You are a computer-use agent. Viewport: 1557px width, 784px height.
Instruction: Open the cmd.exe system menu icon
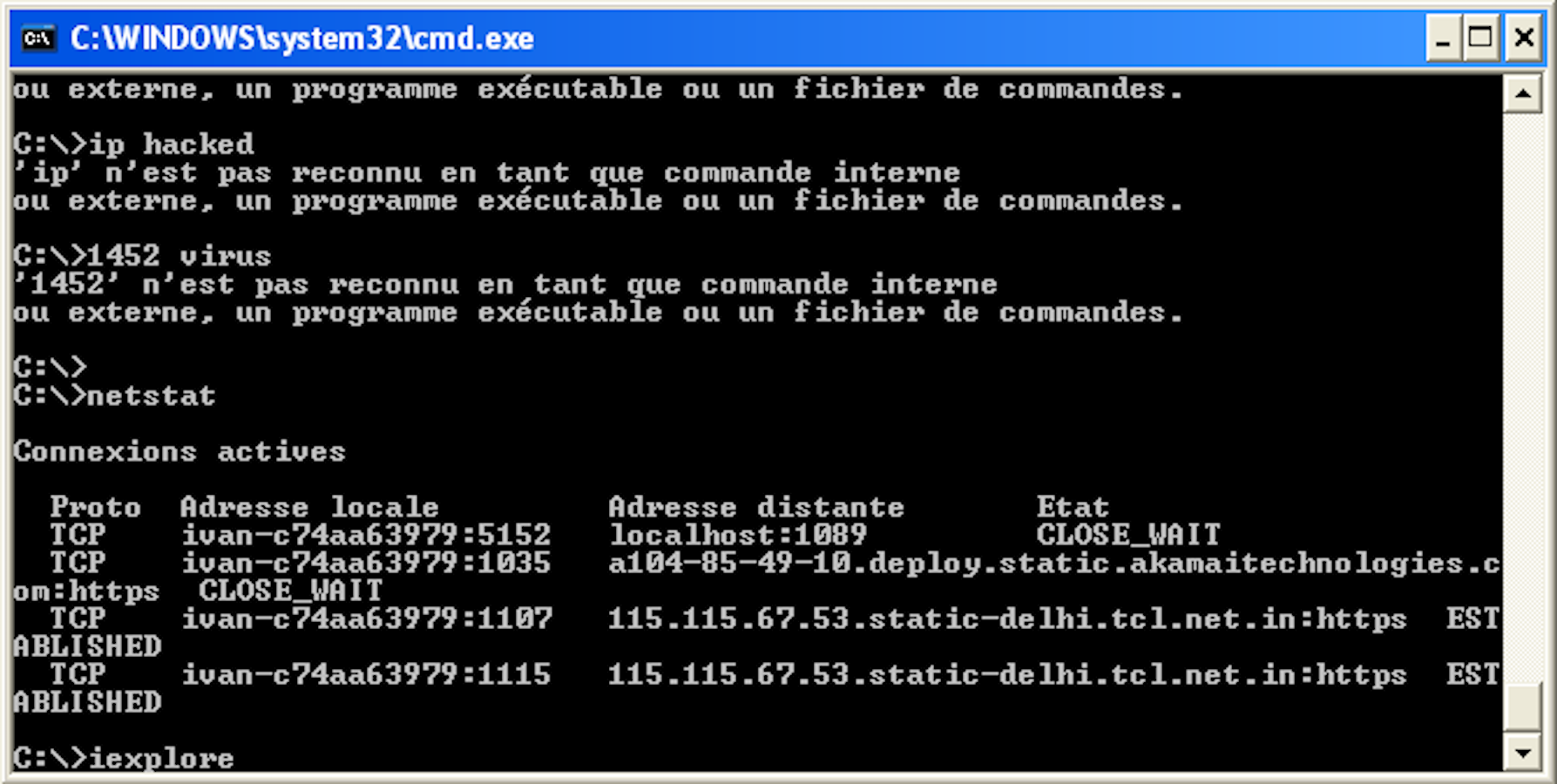[37, 38]
